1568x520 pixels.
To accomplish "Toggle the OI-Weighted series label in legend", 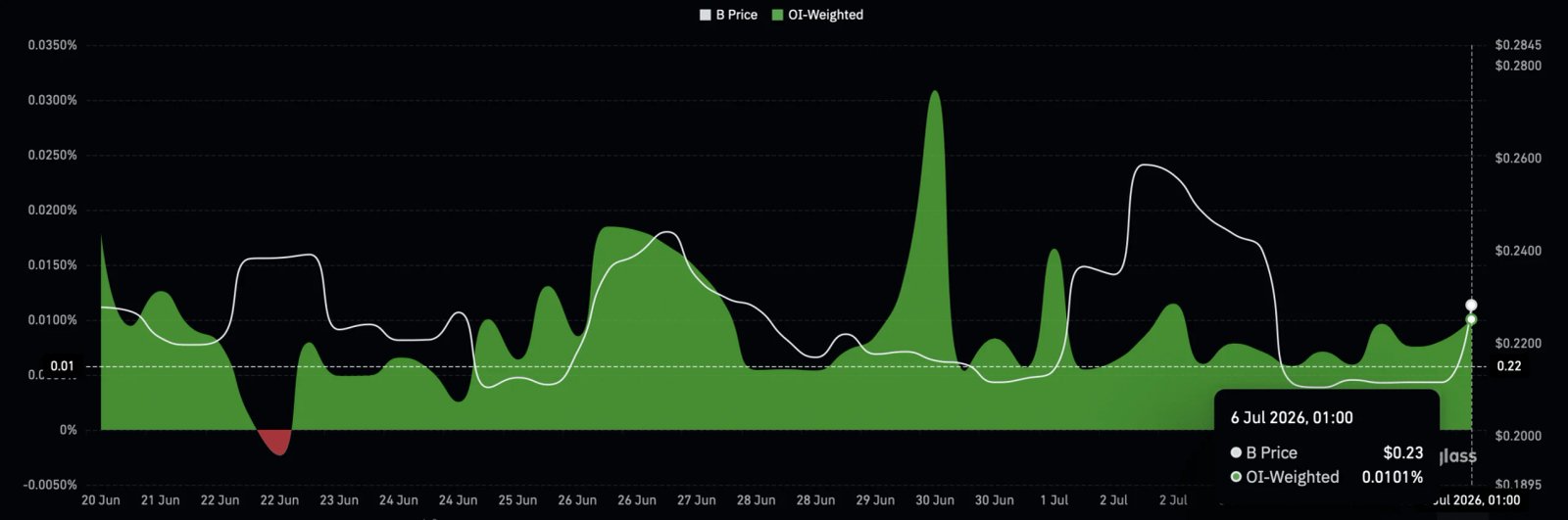I will [x=825, y=15].
